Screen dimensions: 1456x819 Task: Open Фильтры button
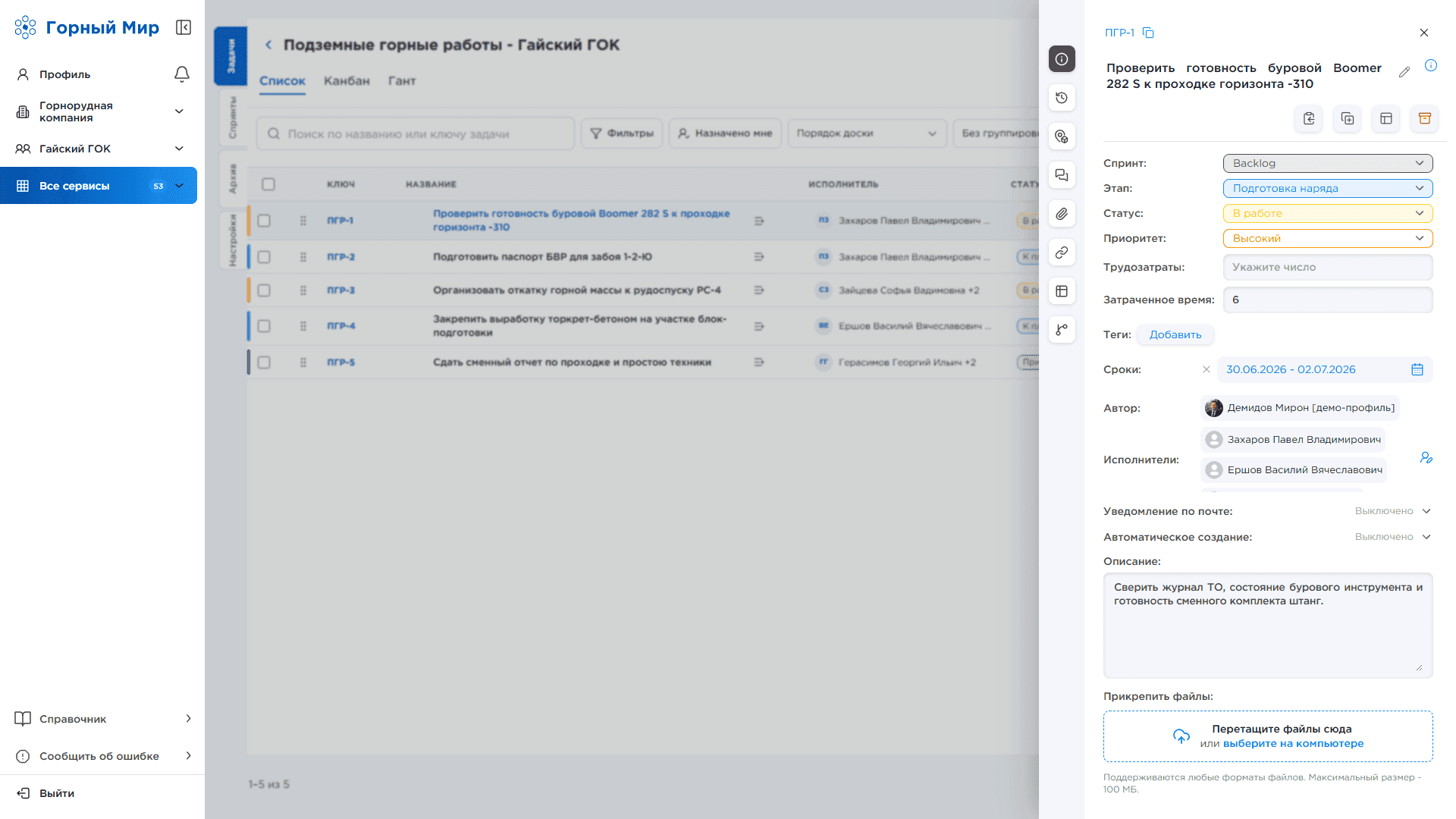[622, 133]
